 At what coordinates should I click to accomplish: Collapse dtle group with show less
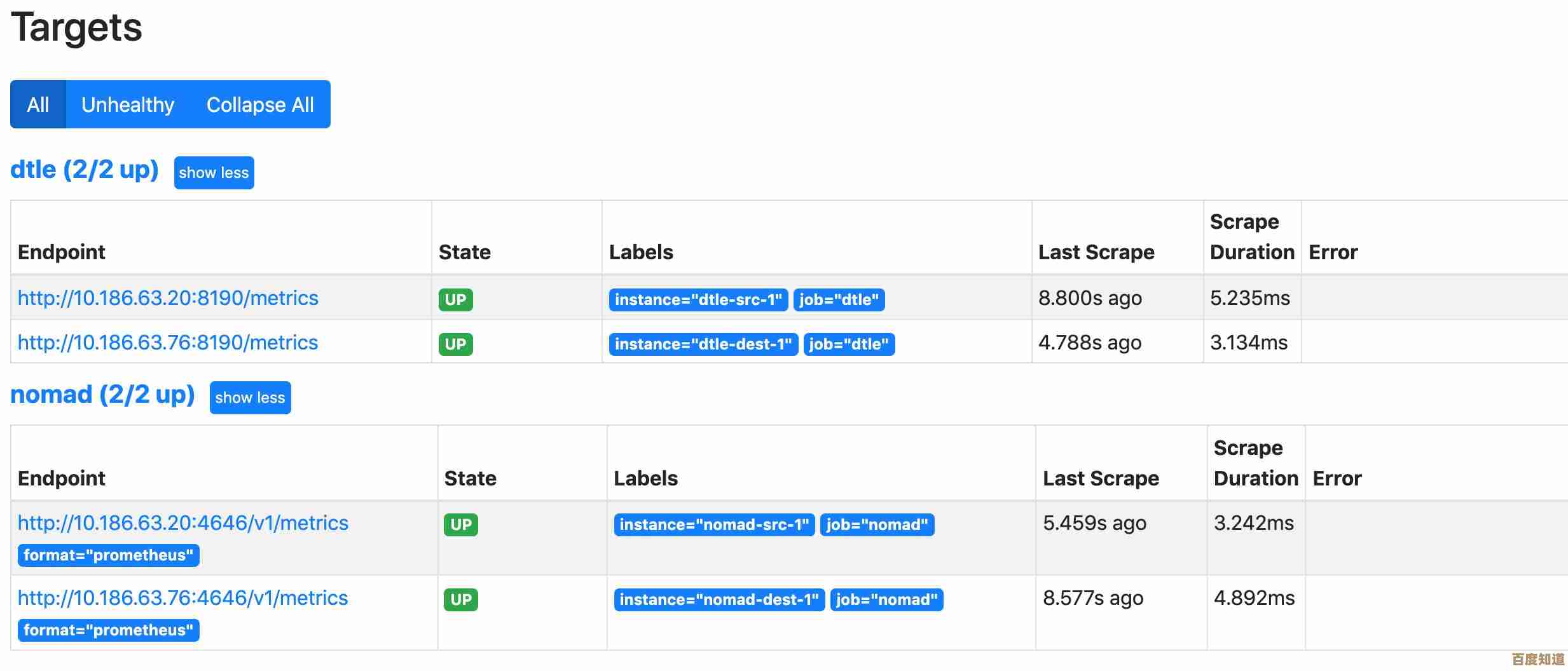(214, 173)
